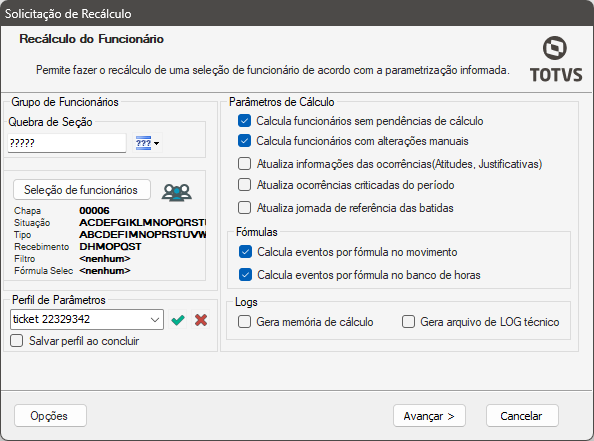Click the red X delete profile icon

click(x=201, y=320)
